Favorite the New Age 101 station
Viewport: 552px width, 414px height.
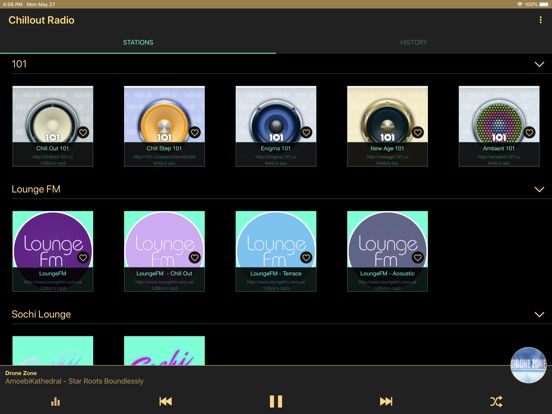(x=418, y=132)
